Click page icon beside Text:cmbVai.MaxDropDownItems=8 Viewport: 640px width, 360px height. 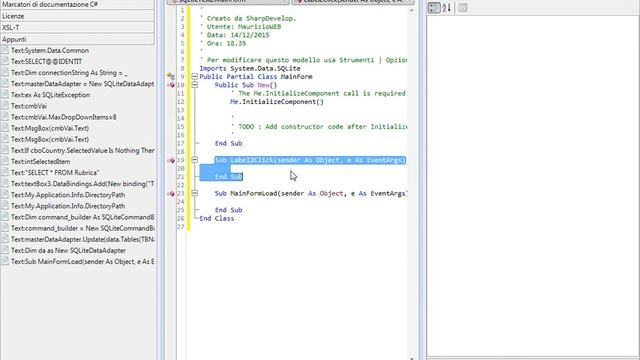point(5,117)
